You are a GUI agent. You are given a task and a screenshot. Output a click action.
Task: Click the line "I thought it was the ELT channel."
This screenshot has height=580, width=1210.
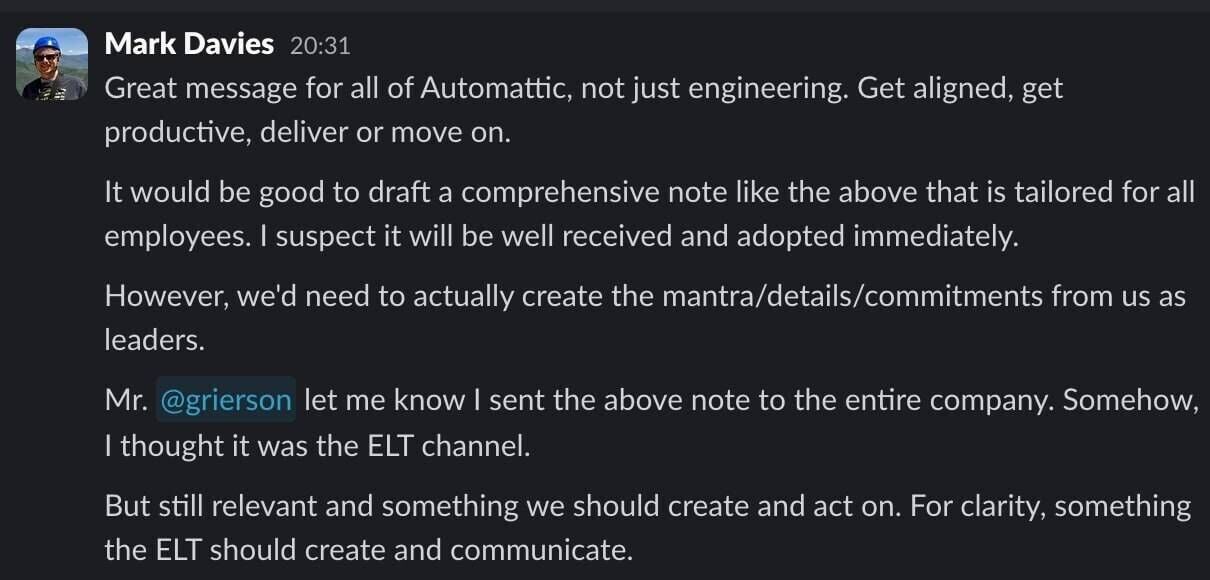(x=317, y=444)
